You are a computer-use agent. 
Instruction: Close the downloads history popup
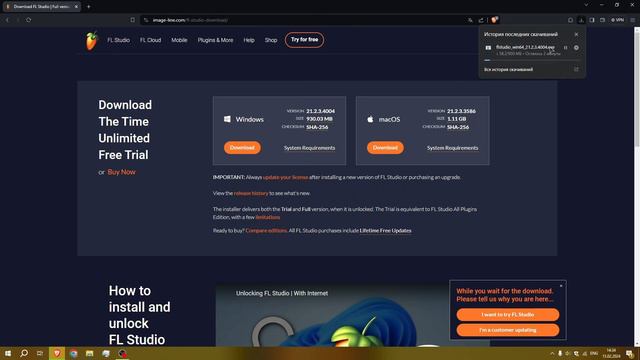click(x=576, y=34)
